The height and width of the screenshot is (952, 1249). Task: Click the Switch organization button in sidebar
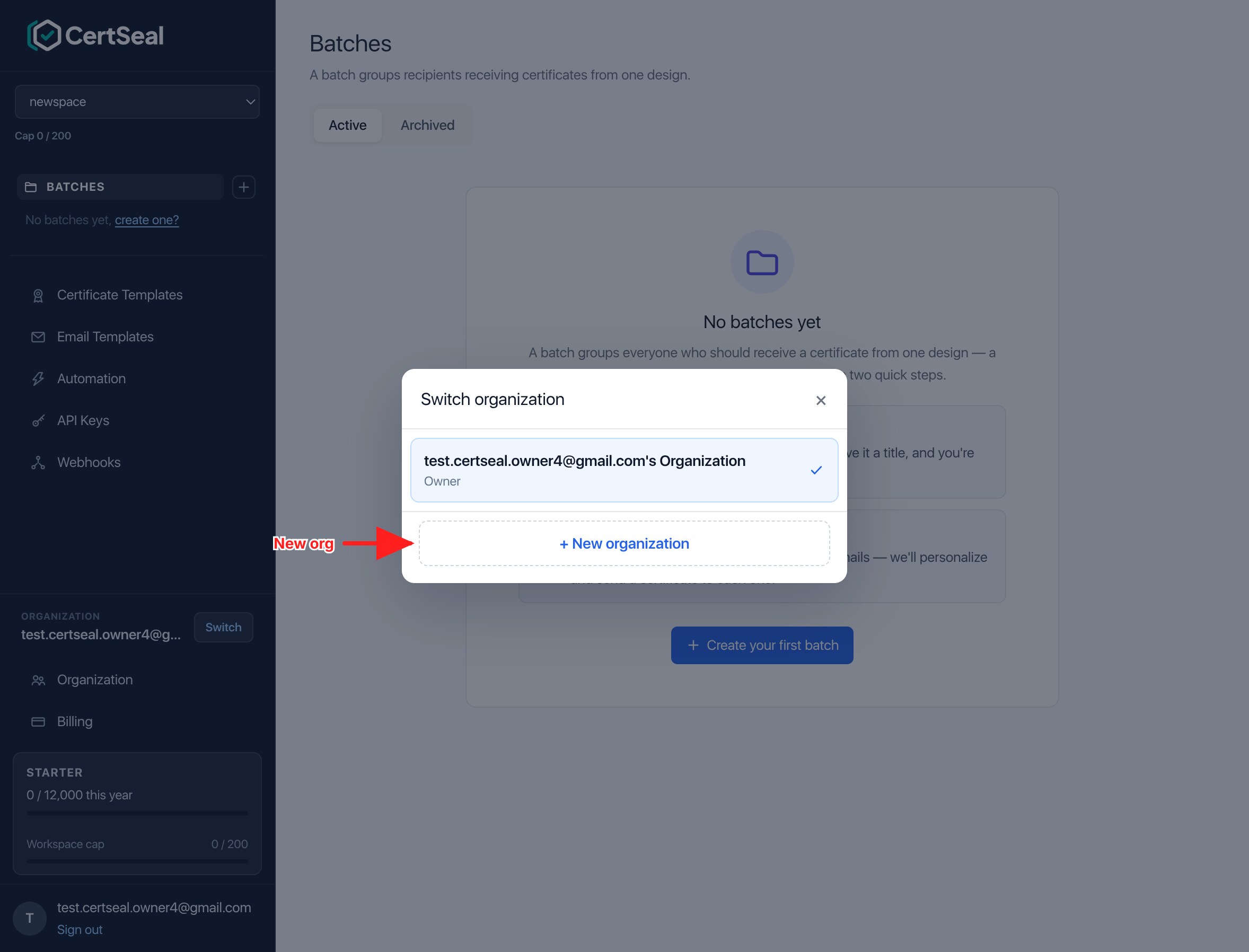tap(223, 627)
